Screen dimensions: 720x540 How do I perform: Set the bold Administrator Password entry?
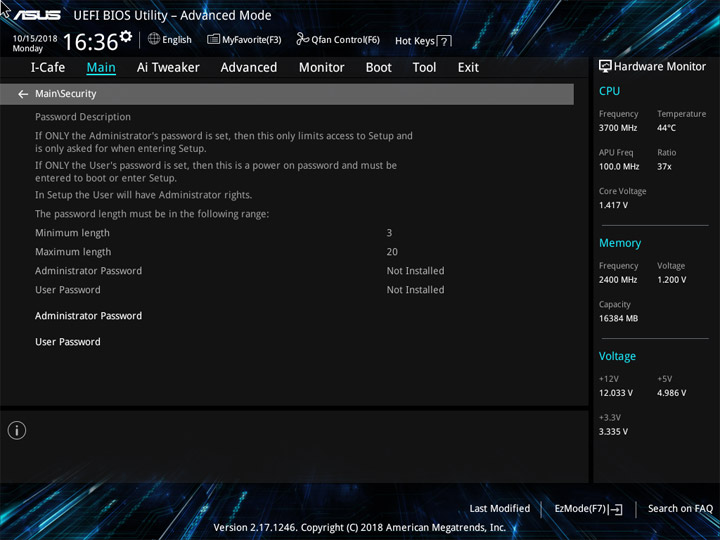pyautogui.click(x=89, y=316)
